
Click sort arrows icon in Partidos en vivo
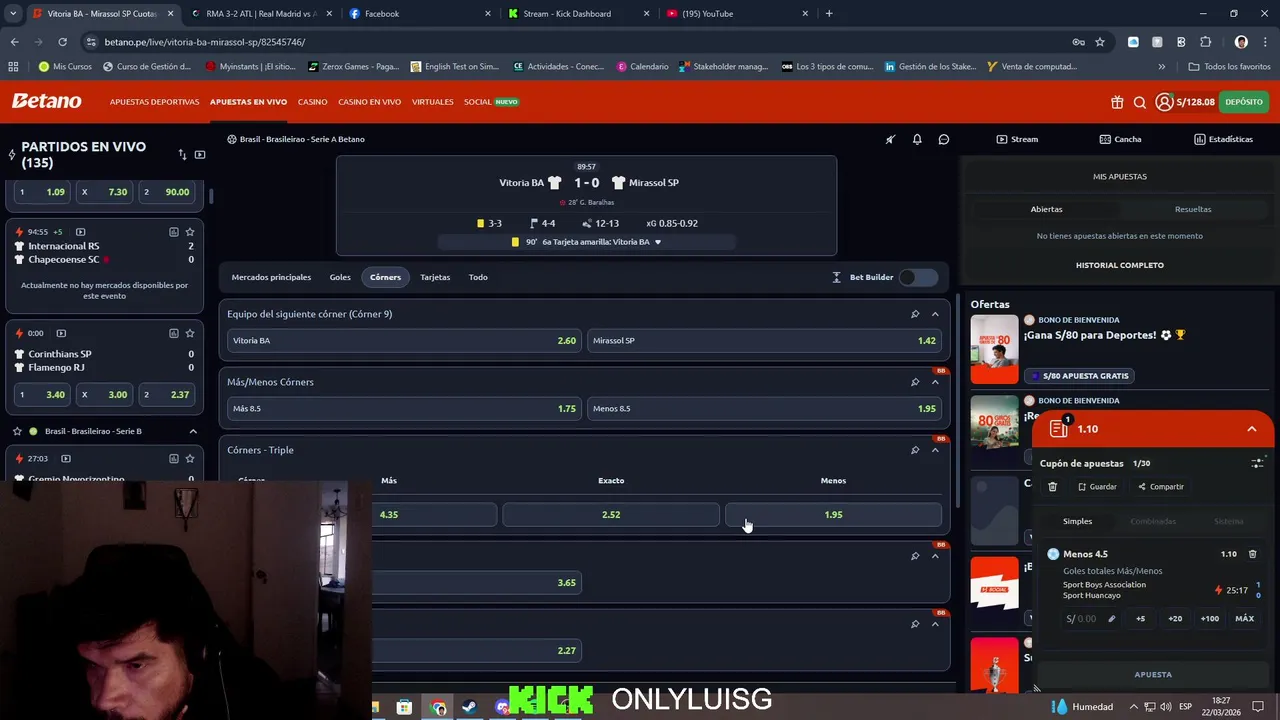[x=182, y=155]
